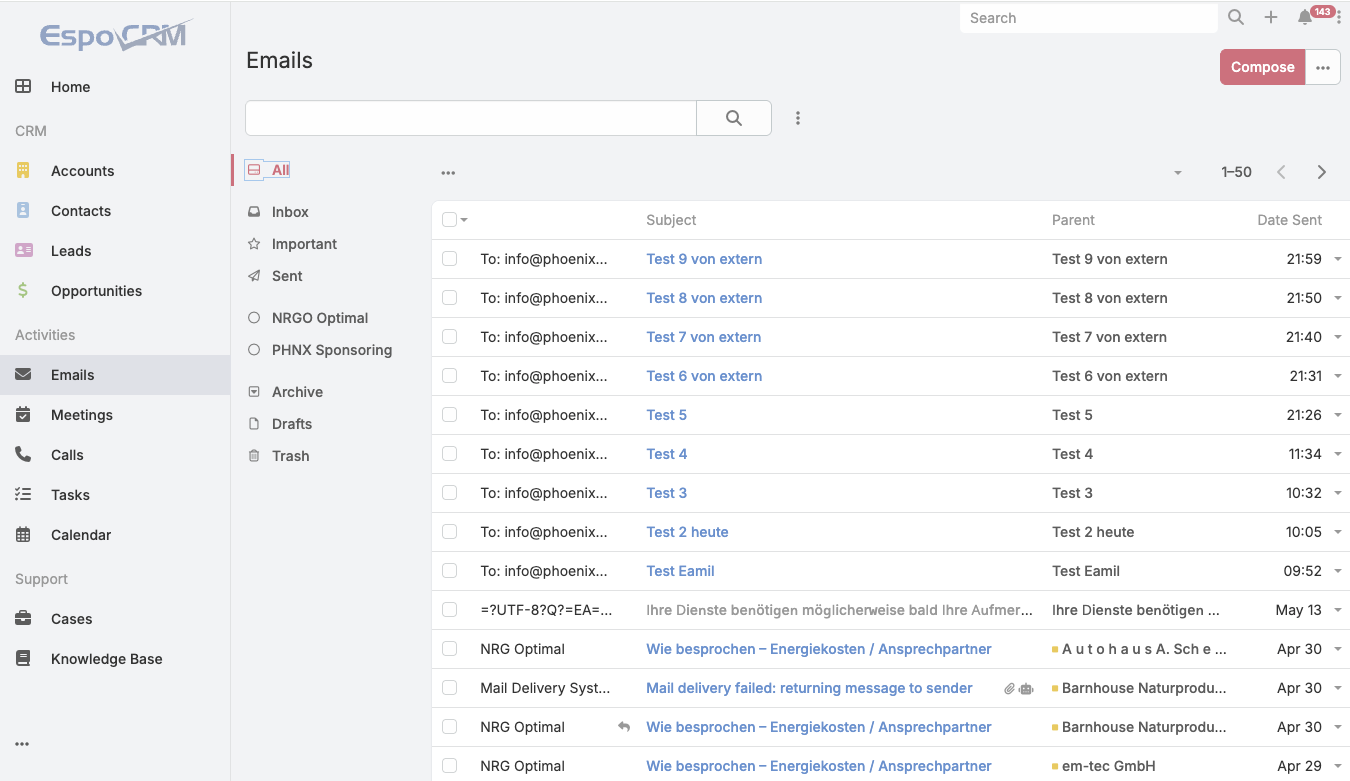1350x781 pixels.
Task: Open the search filter options kebab menu
Action: (798, 118)
